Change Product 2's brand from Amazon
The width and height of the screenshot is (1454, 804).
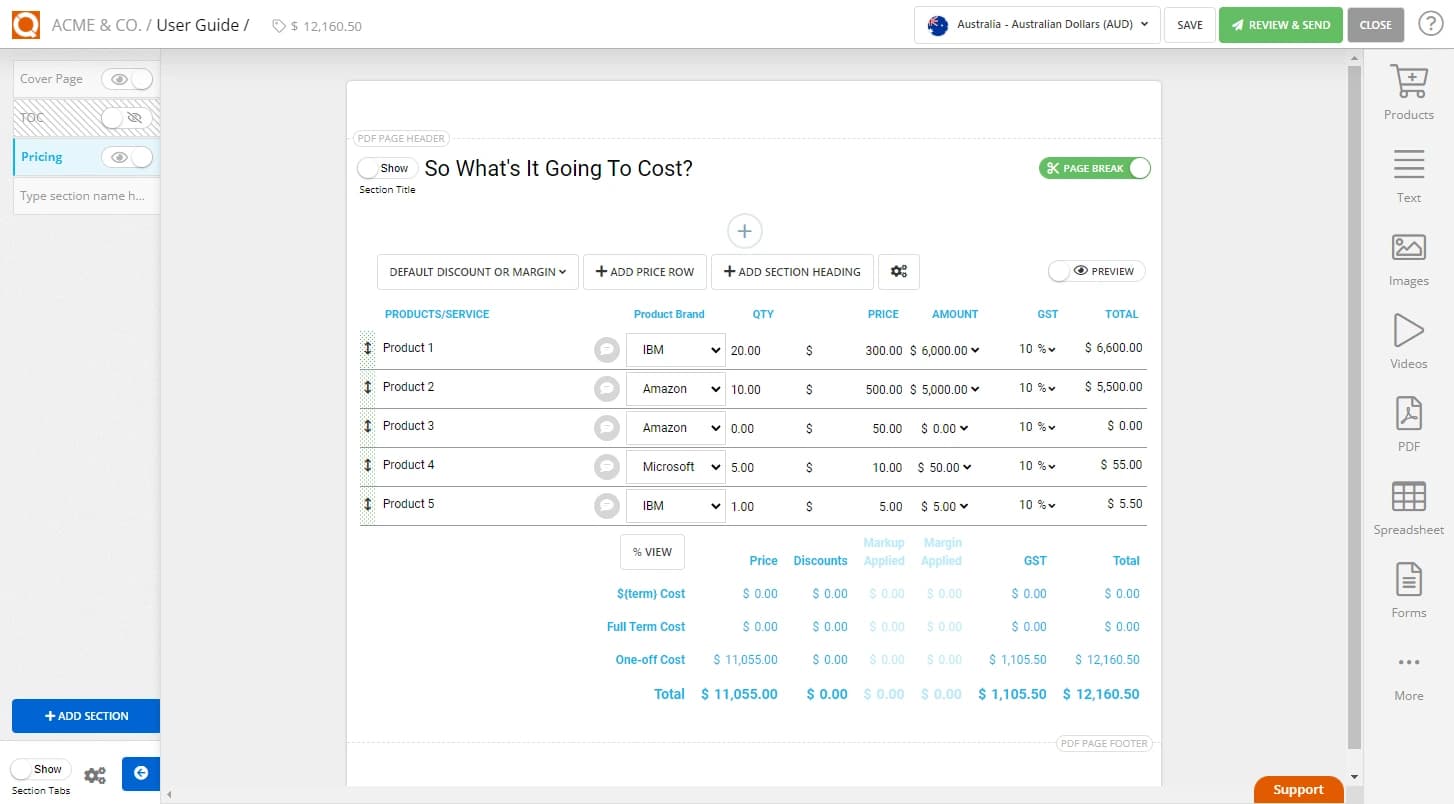point(675,388)
